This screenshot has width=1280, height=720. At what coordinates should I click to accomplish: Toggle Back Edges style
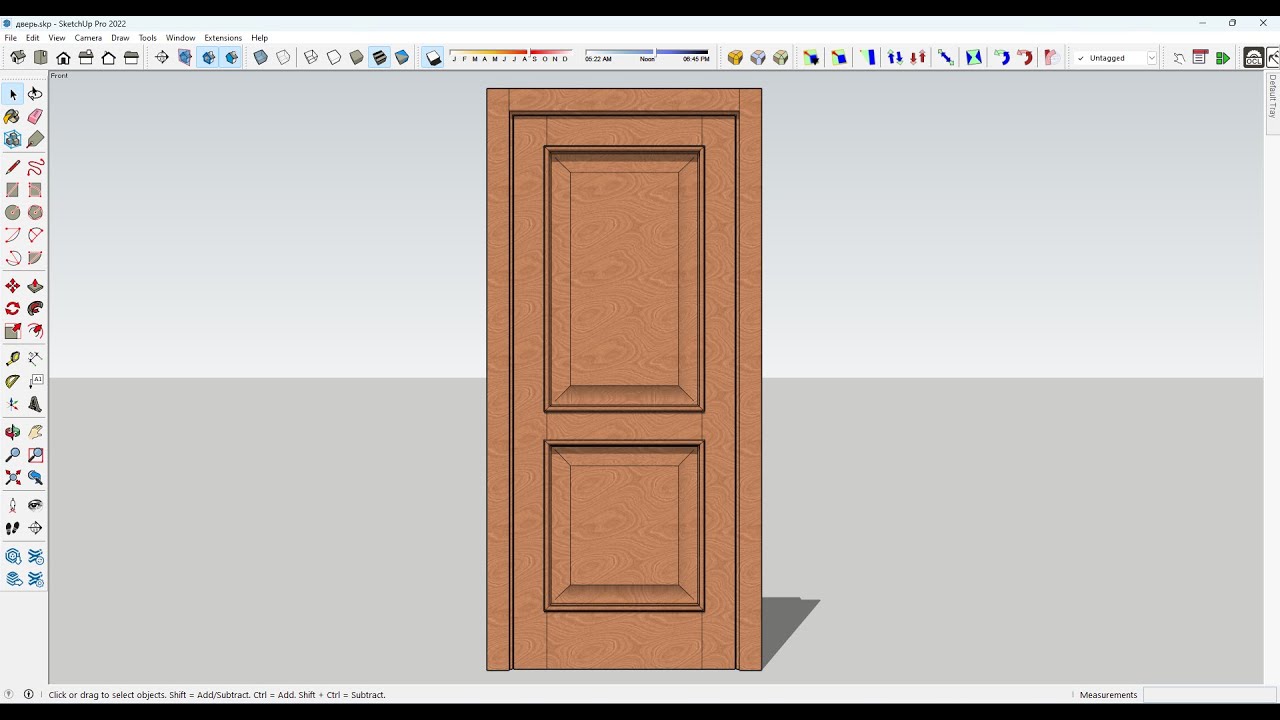[x=283, y=58]
